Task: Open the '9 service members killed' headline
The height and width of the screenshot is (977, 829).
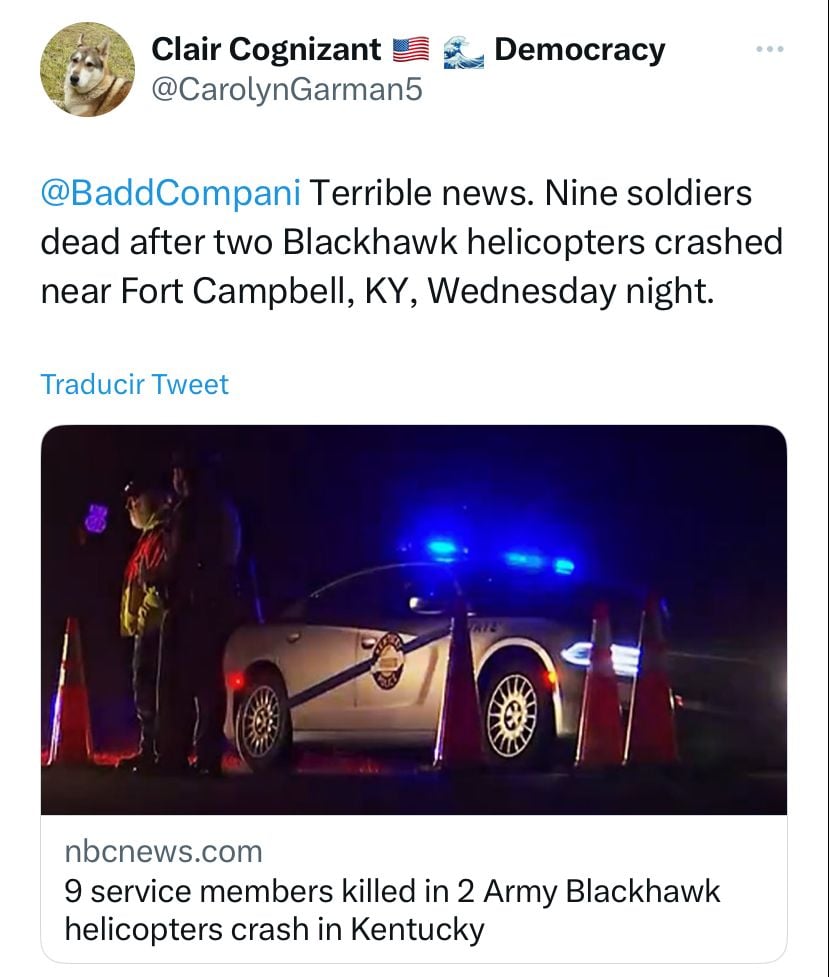Action: (x=392, y=910)
